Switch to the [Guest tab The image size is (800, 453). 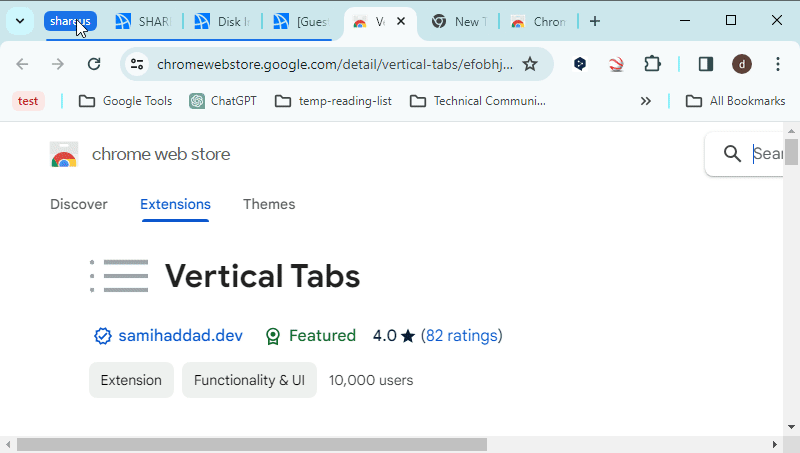[301, 21]
